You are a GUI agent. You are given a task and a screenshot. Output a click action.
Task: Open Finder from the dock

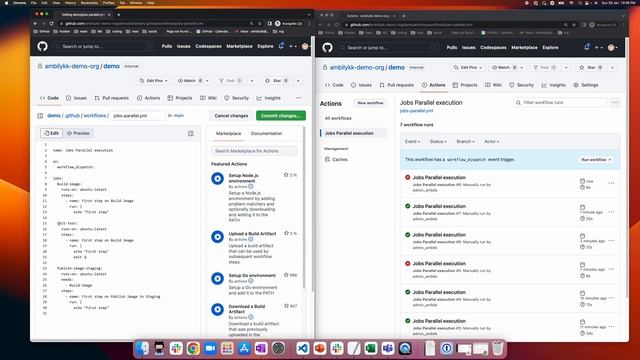click(142, 348)
